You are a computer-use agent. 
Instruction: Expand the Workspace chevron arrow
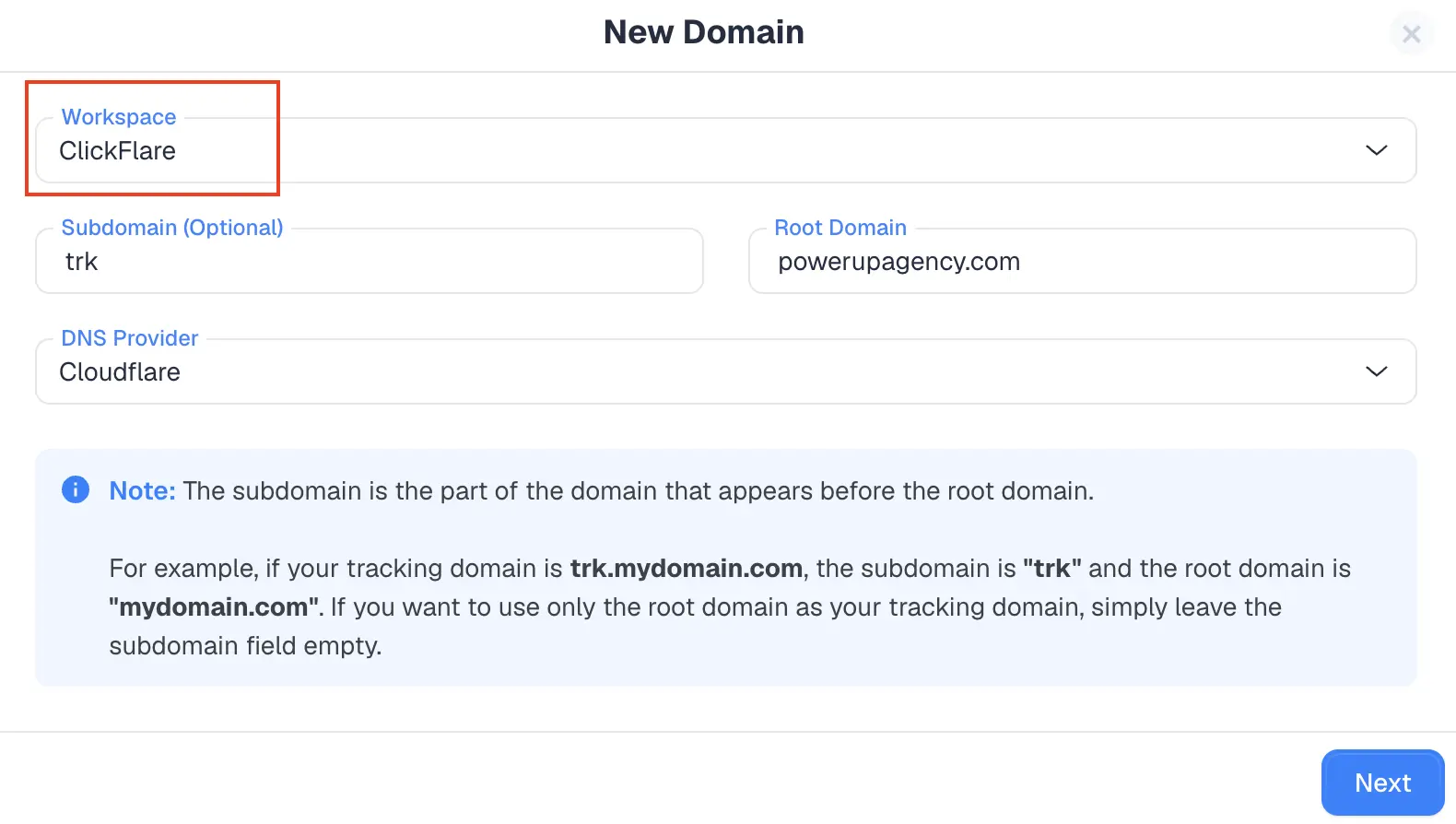pyautogui.click(x=1376, y=150)
